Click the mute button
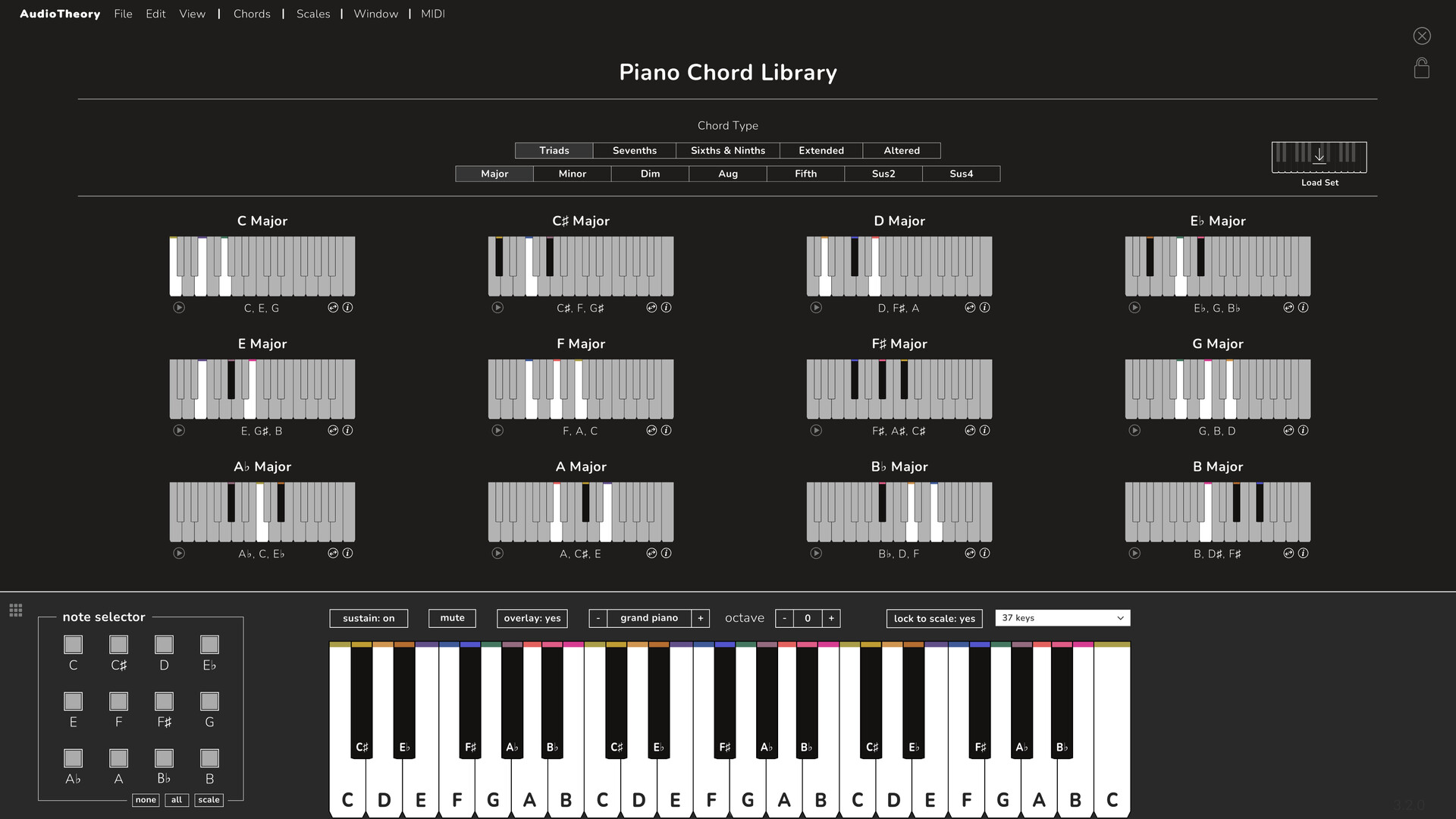Screen dimensions: 1456x819 [453, 618]
